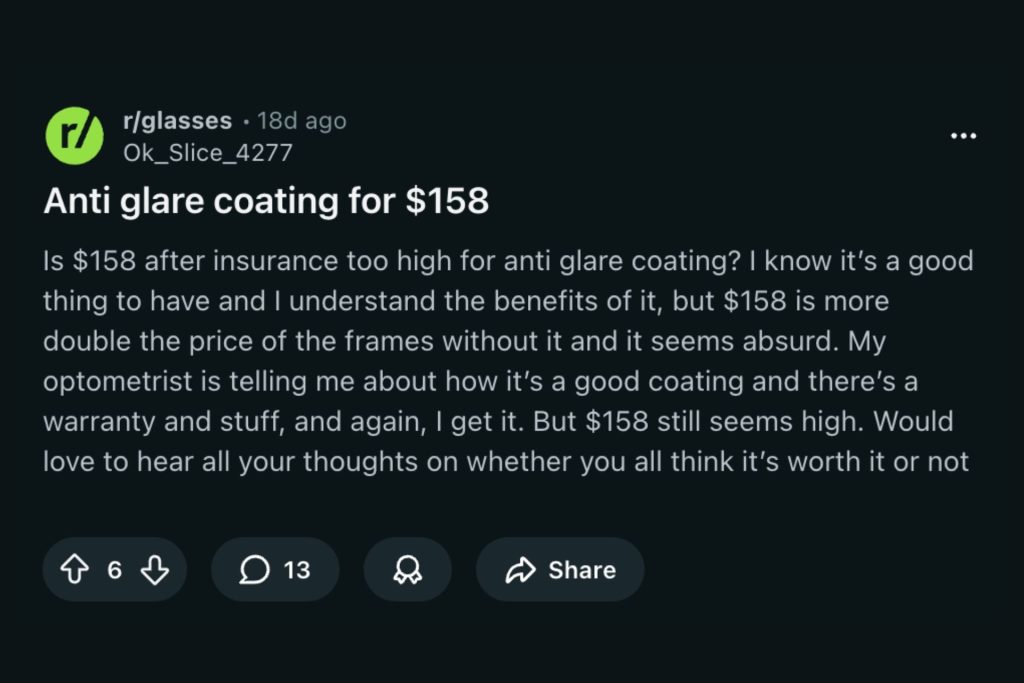Viewport: 1024px width, 683px height.
Task: Click the post body's last line of text
Action: [x=506, y=462]
